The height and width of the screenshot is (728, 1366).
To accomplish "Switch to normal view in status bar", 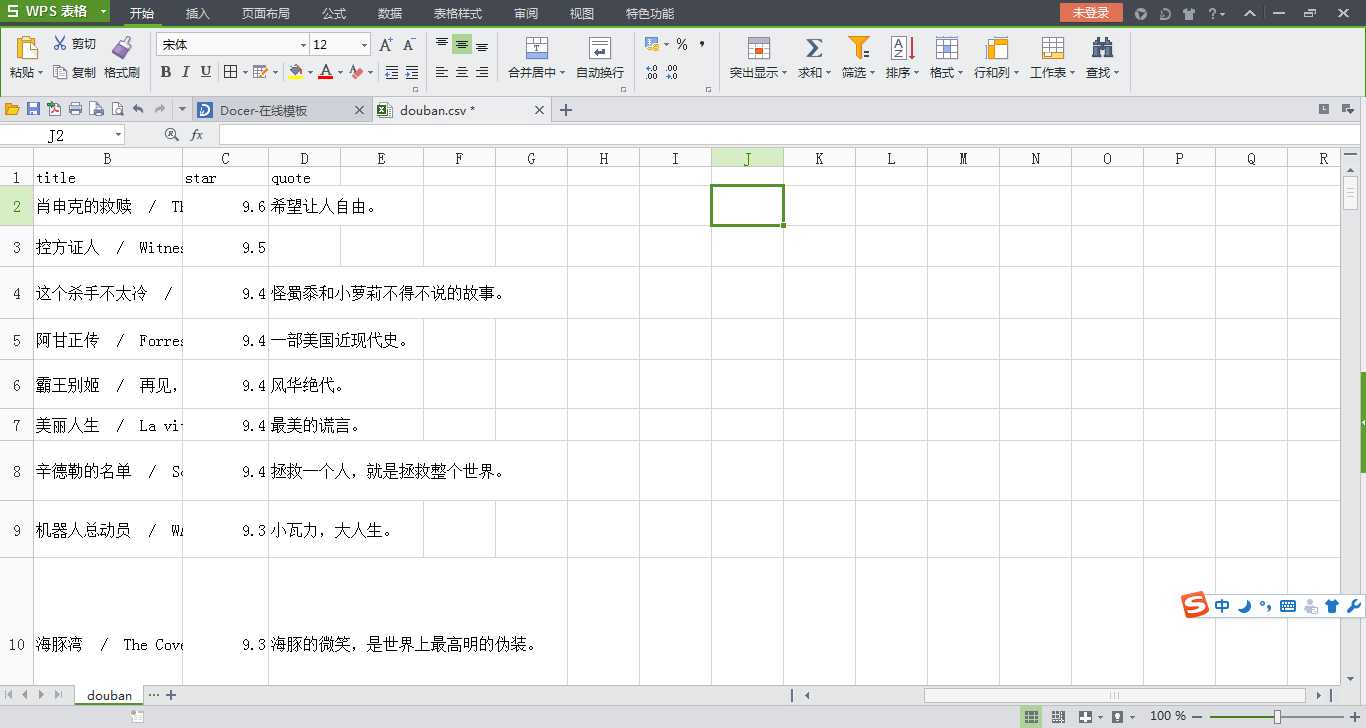I will pos(1031,716).
